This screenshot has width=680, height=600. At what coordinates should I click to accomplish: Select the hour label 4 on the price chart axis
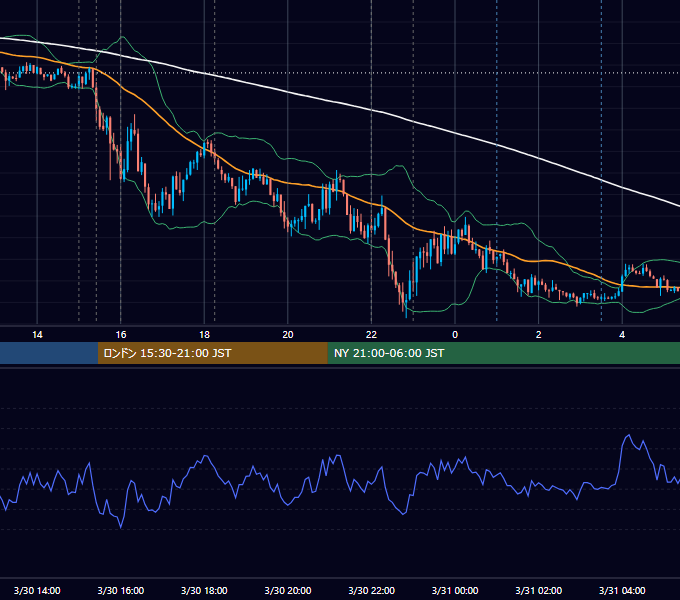622,335
